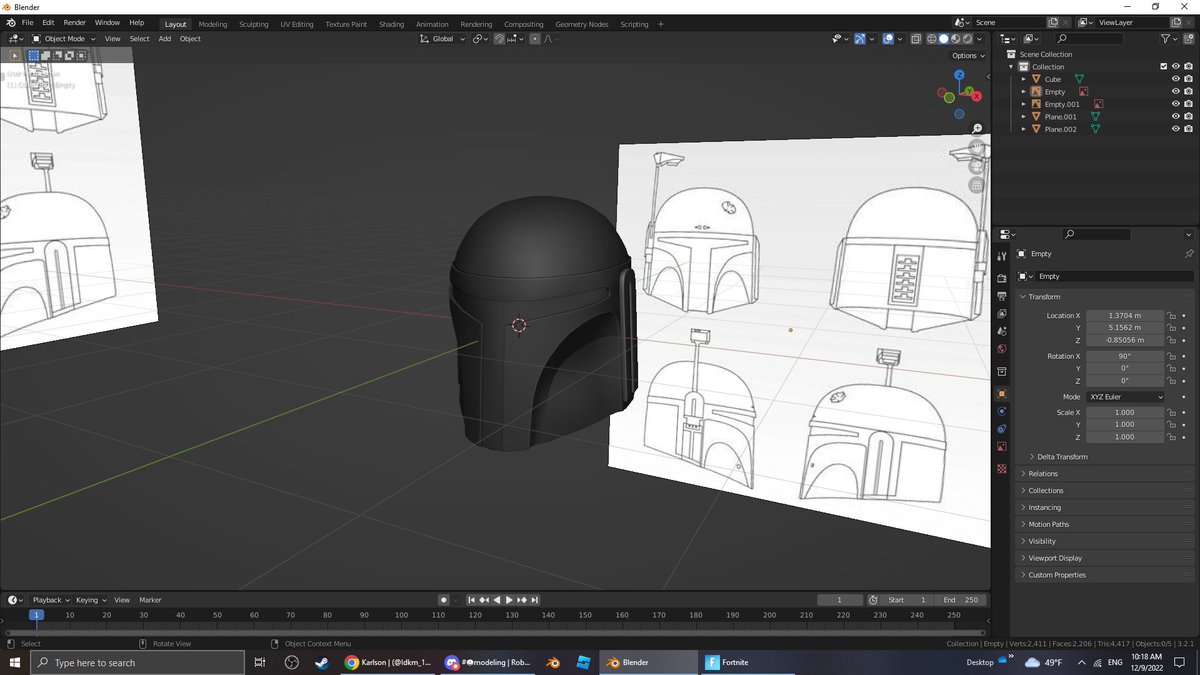Open the Tool properties tab
Image resolution: width=1200 pixels, height=675 pixels.
point(1002,257)
